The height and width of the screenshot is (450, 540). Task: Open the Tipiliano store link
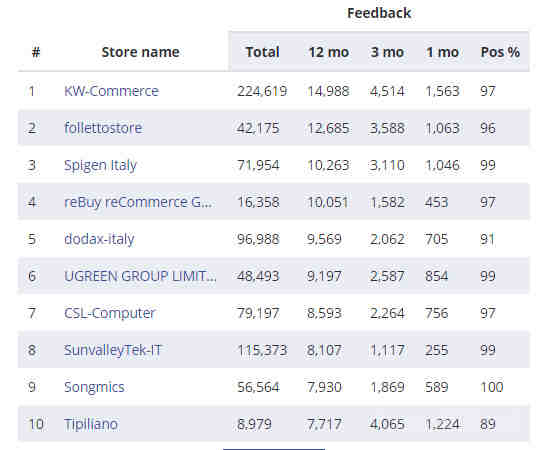coord(91,424)
